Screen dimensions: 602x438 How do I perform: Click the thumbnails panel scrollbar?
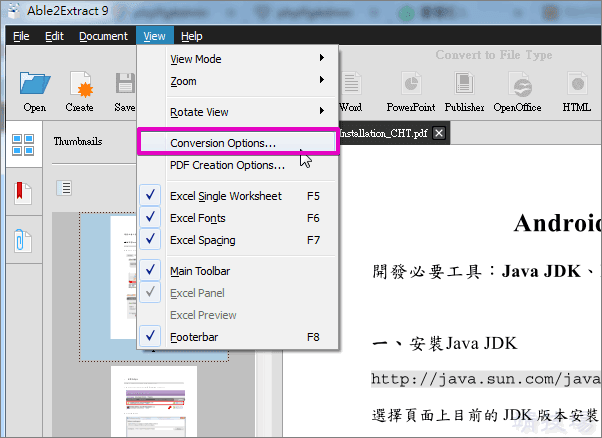(x=264, y=394)
